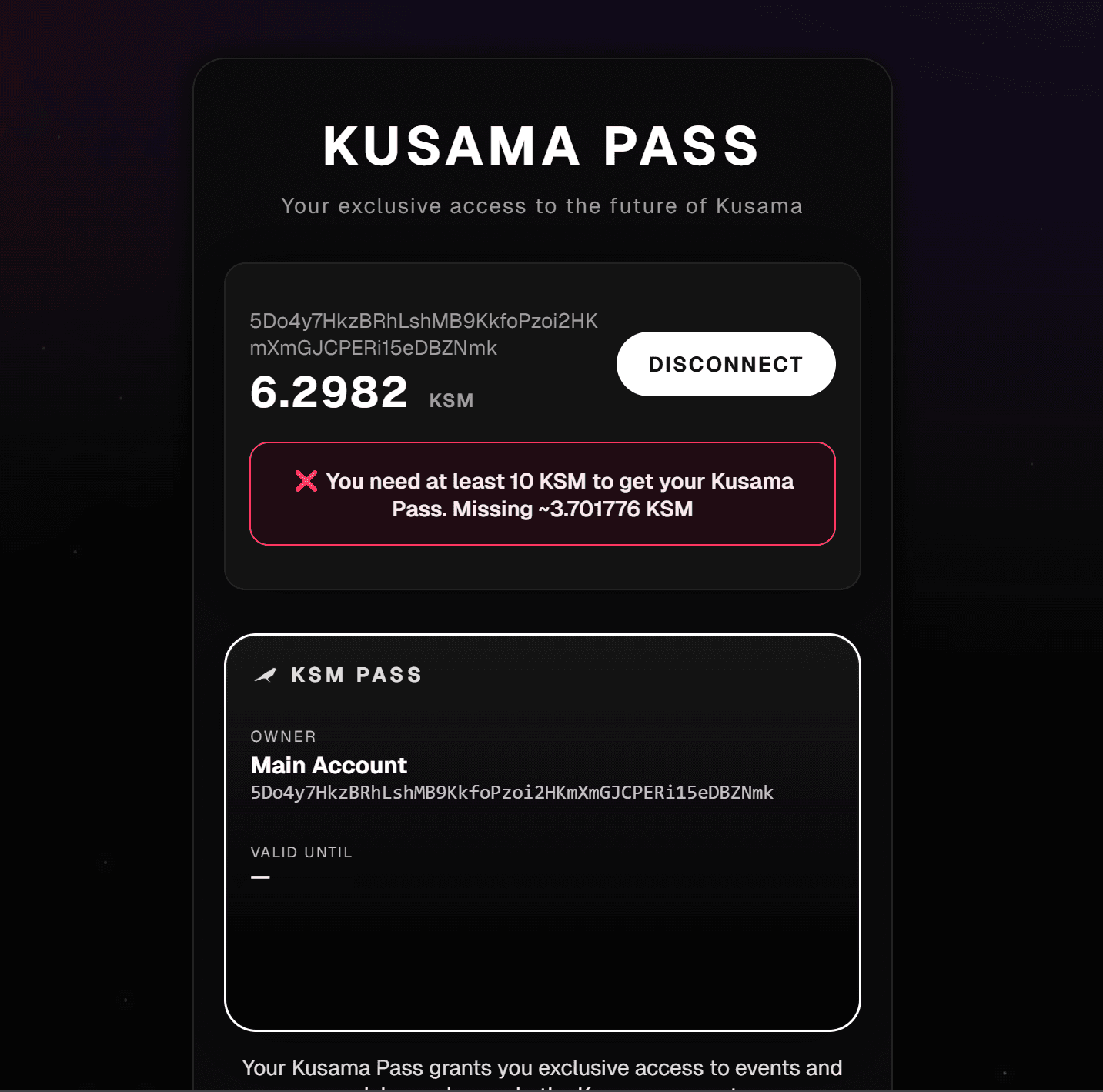1103x1092 pixels.
Task: Click the 6.2982 balance amount
Action: [329, 392]
